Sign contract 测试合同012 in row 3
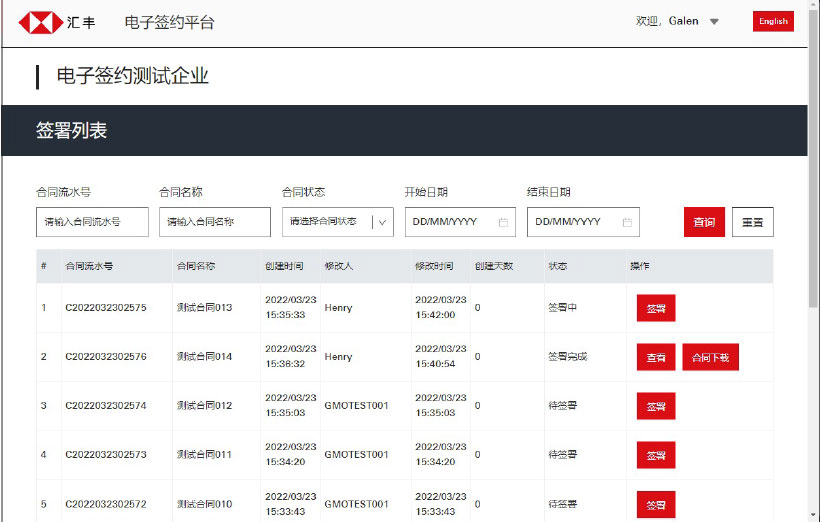Image resolution: width=821 pixels, height=522 pixels. click(656, 406)
